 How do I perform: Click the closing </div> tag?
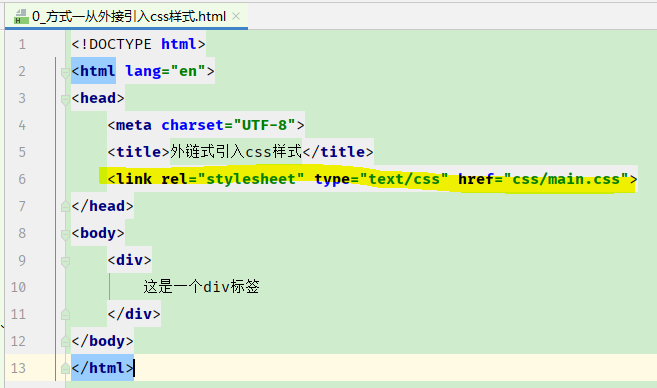[134, 314]
